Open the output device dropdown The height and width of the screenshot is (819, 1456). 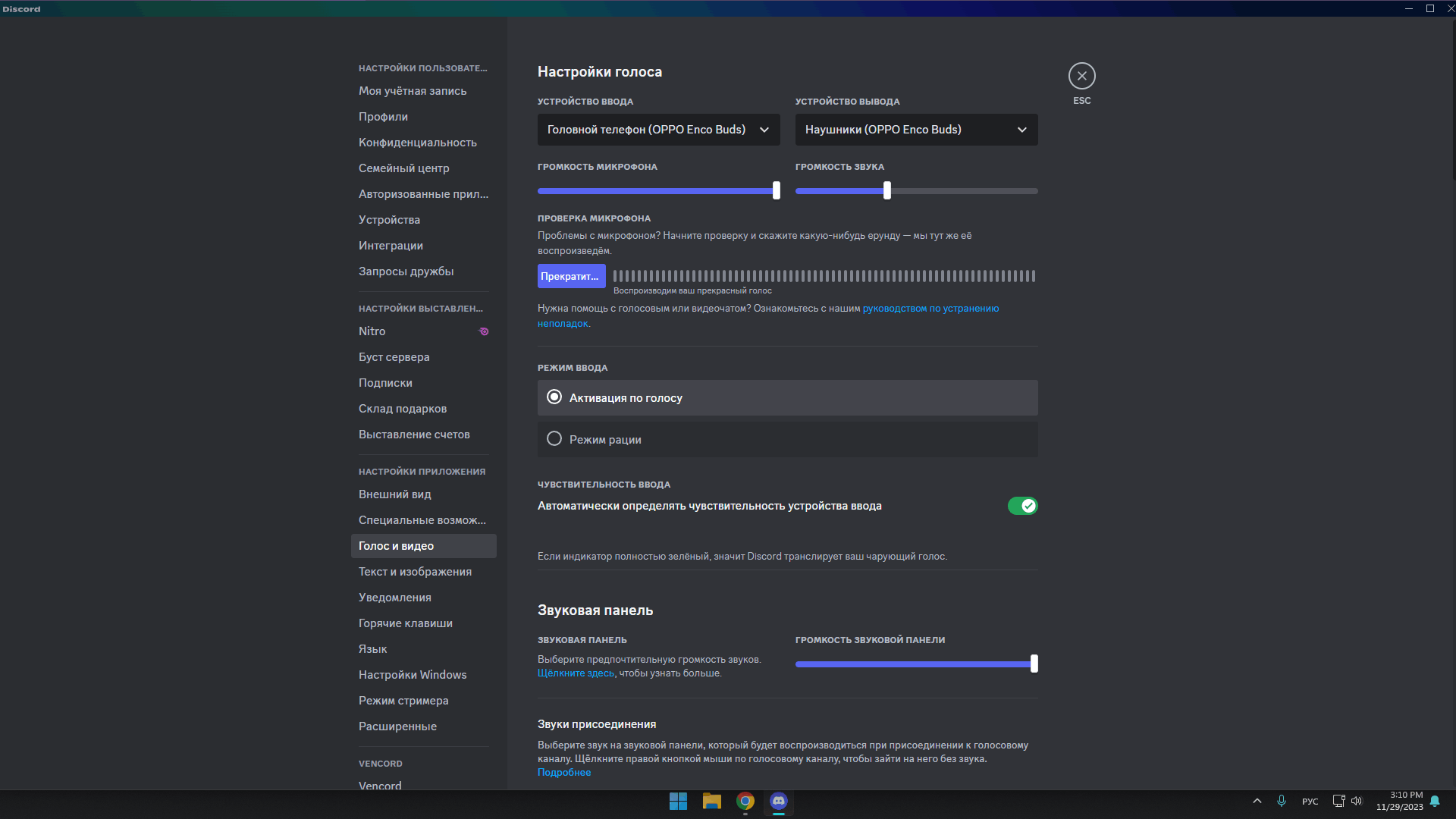916,130
